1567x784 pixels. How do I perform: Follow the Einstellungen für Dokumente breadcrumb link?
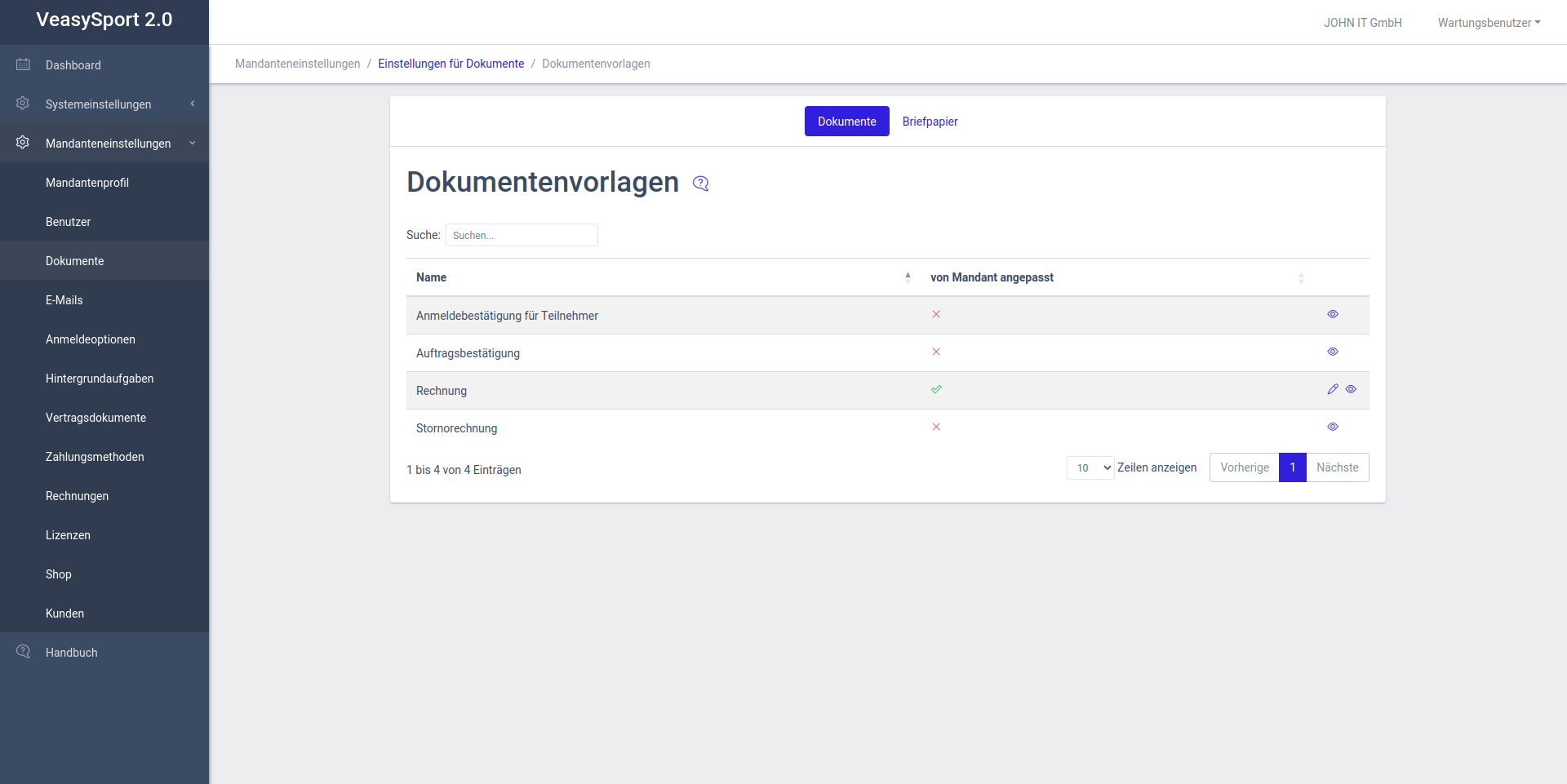click(x=451, y=64)
